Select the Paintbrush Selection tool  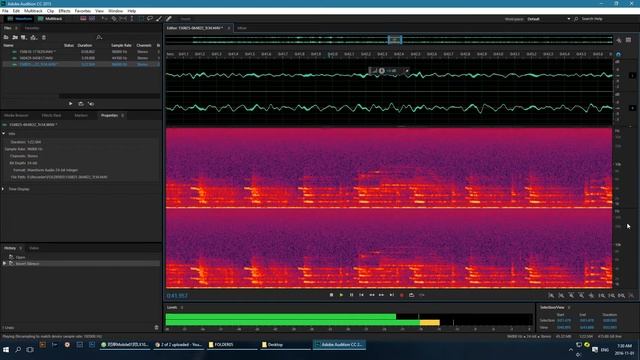(x=159, y=19)
